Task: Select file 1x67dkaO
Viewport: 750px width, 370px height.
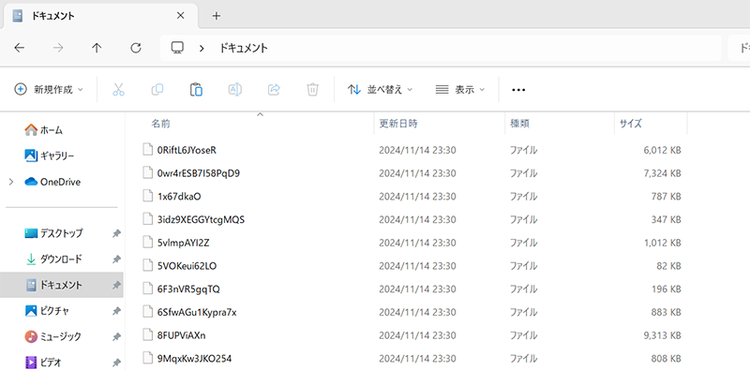Action: pyautogui.click(x=179, y=196)
